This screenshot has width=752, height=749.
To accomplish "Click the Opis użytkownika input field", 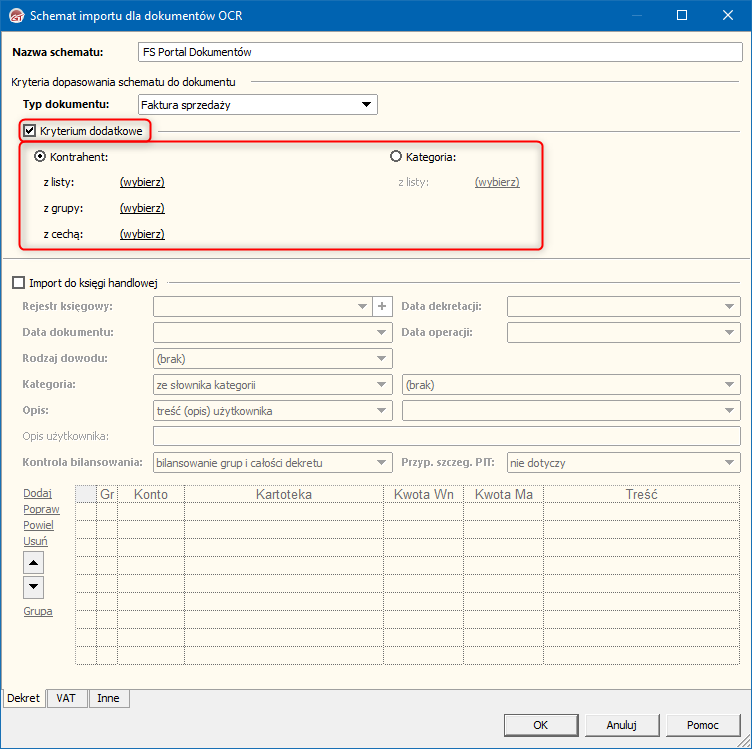I will point(446,436).
